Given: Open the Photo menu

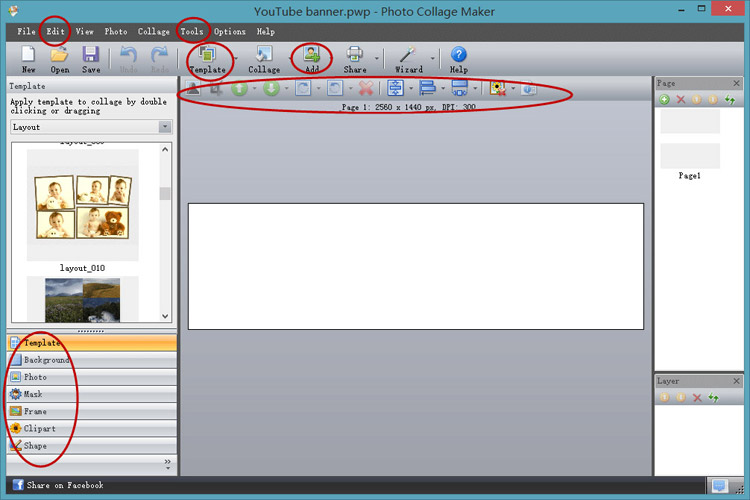Looking at the screenshot, I should [116, 32].
